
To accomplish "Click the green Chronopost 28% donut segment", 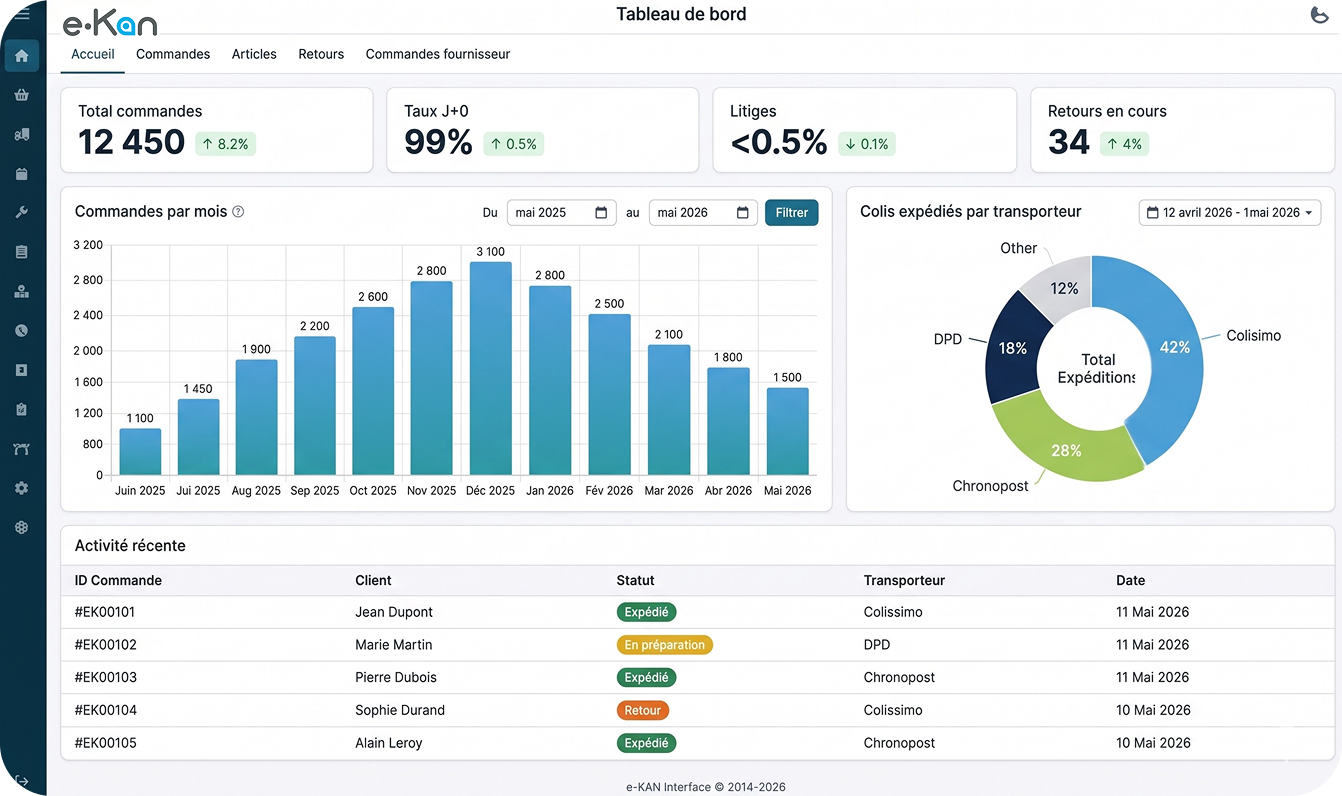I will [x=1067, y=449].
